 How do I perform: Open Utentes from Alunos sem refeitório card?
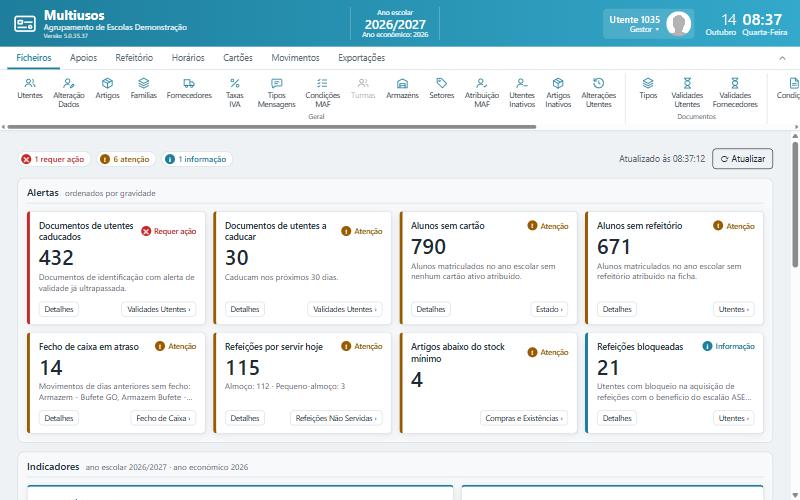(x=733, y=309)
